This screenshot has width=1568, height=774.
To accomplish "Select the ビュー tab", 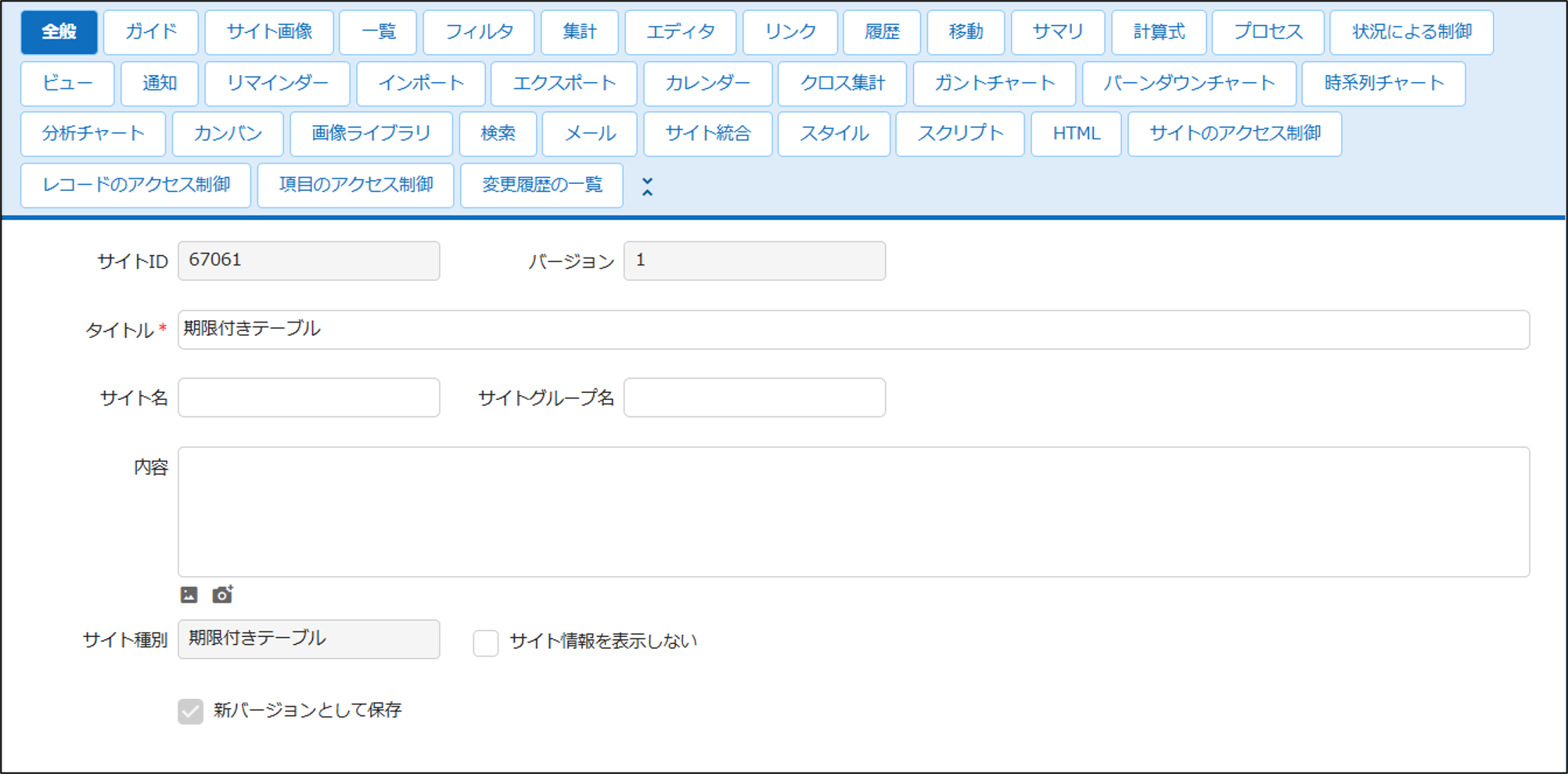I will [68, 84].
